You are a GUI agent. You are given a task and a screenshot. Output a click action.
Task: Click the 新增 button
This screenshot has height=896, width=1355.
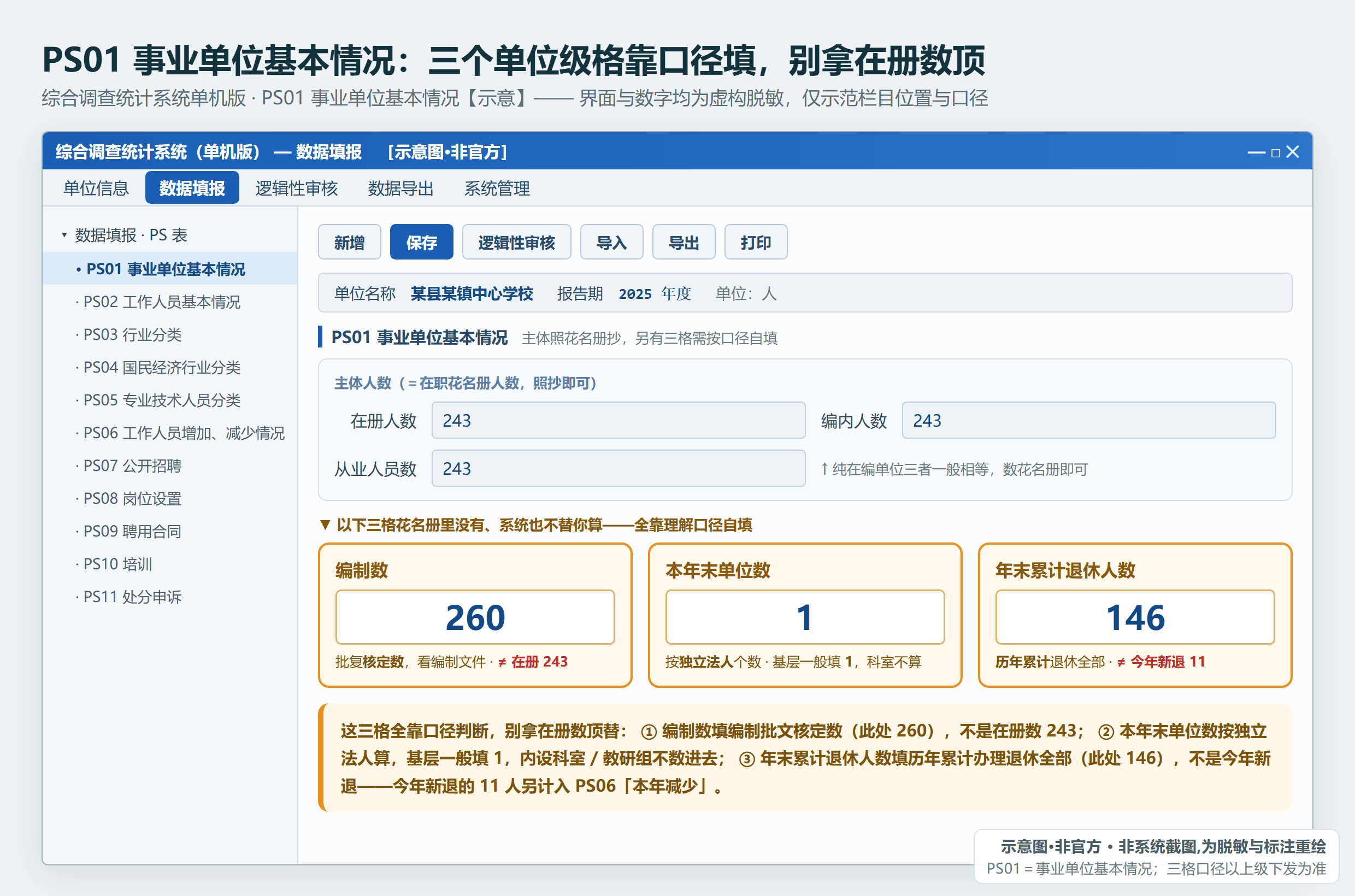point(349,242)
